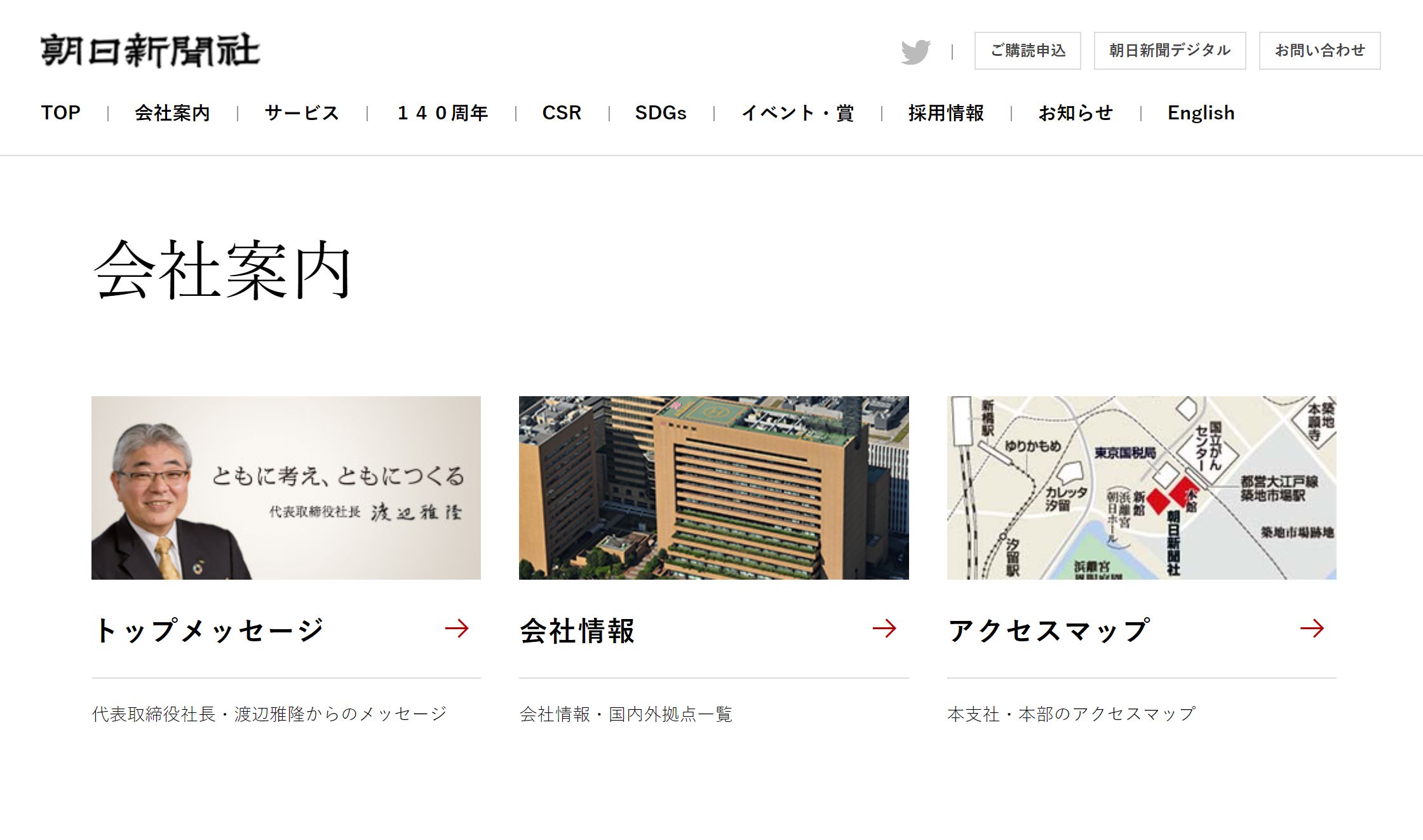Screen dimensions: 1423x840
Task: Click red arrow next to トップメッセージ
Action: click(457, 629)
